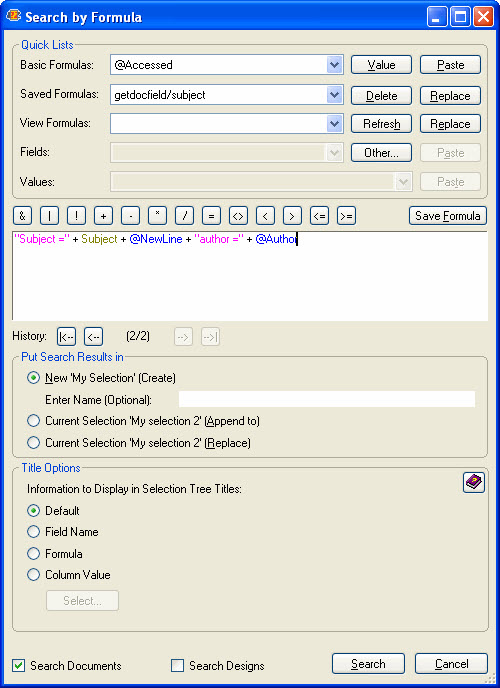Click the Enter Name optional text field
This screenshot has width=500, height=688.
click(327, 399)
